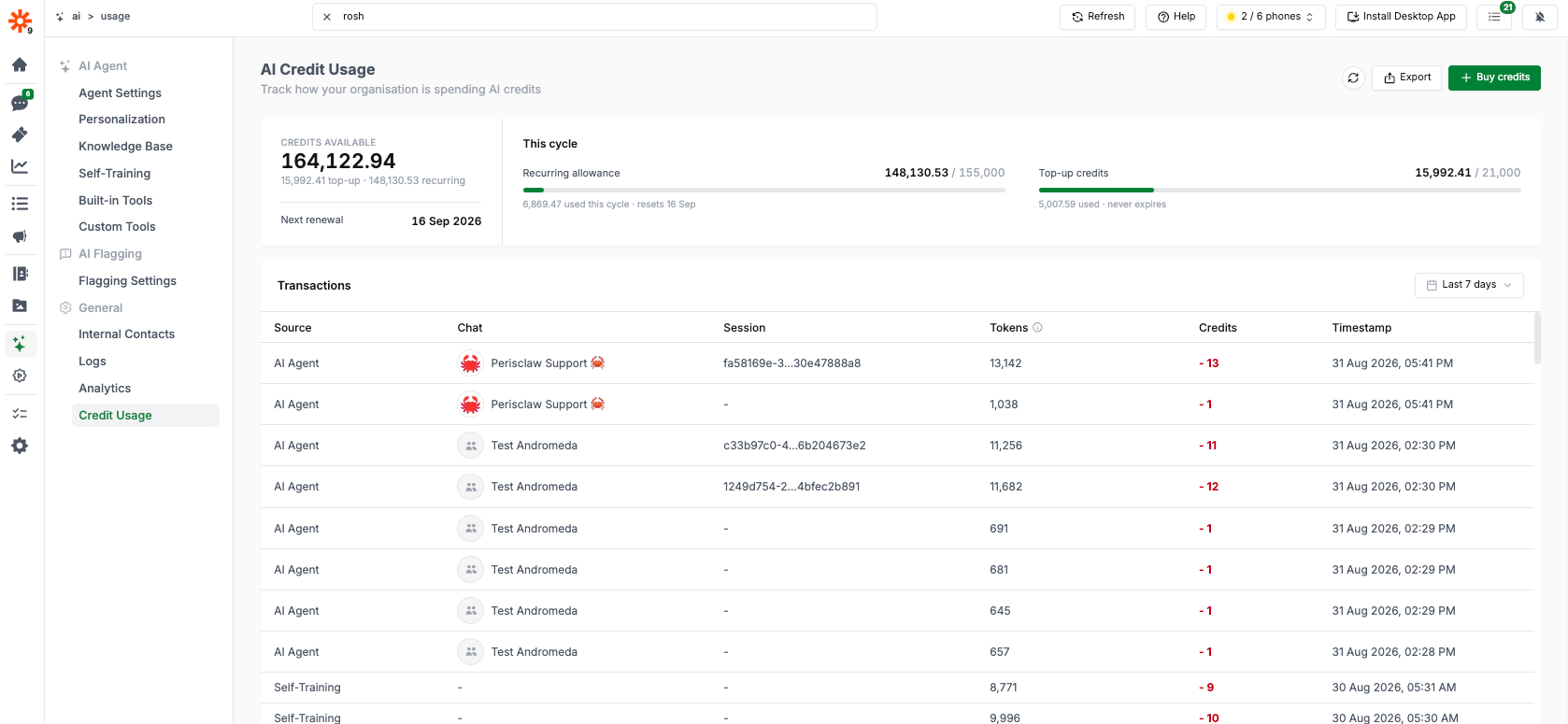
Task: Click the Timestamp column header
Action: tap(1361, 328)
